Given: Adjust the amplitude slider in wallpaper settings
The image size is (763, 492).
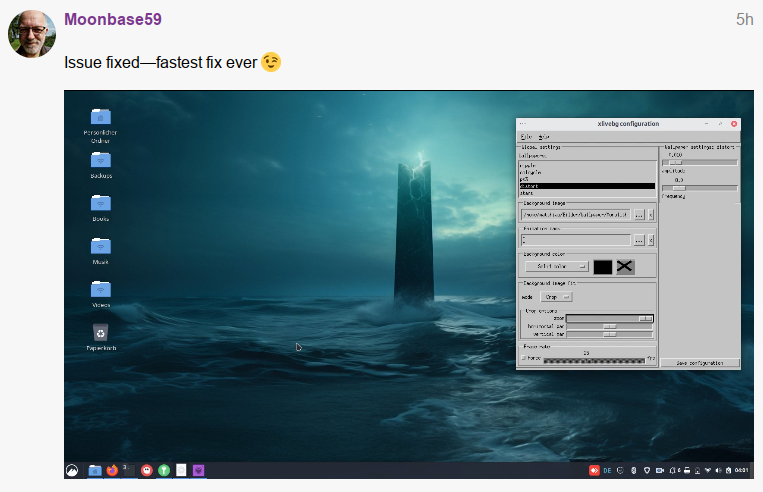Looking at the screenshot, I should pos(700,163).
